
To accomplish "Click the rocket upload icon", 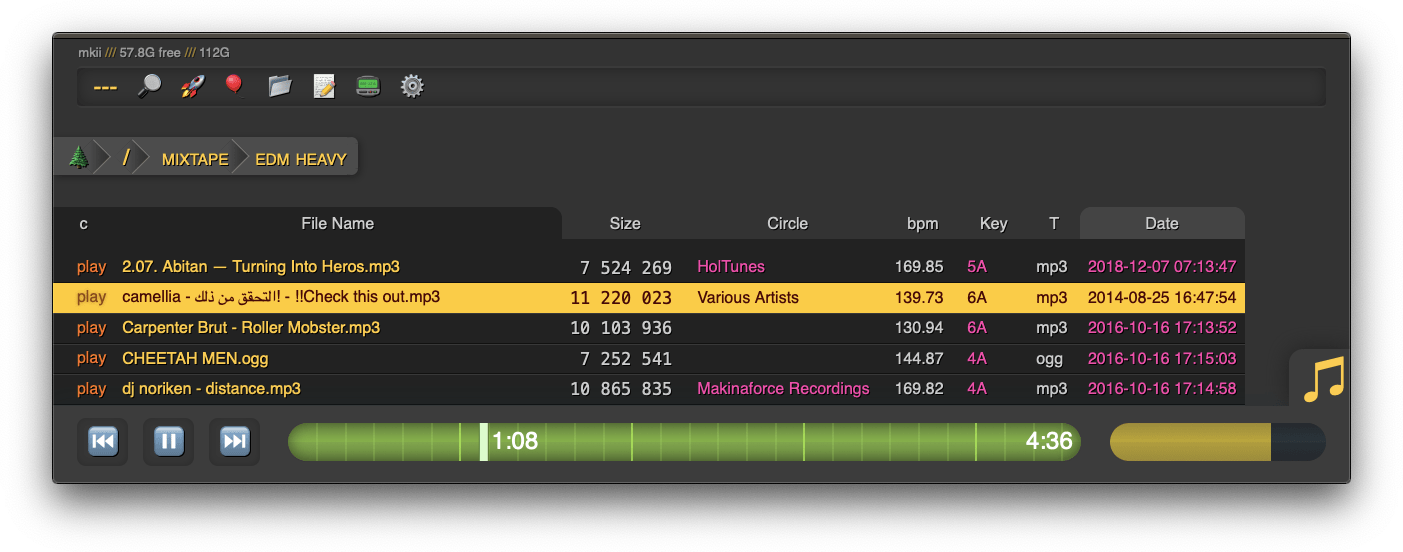I will [192, 86].
